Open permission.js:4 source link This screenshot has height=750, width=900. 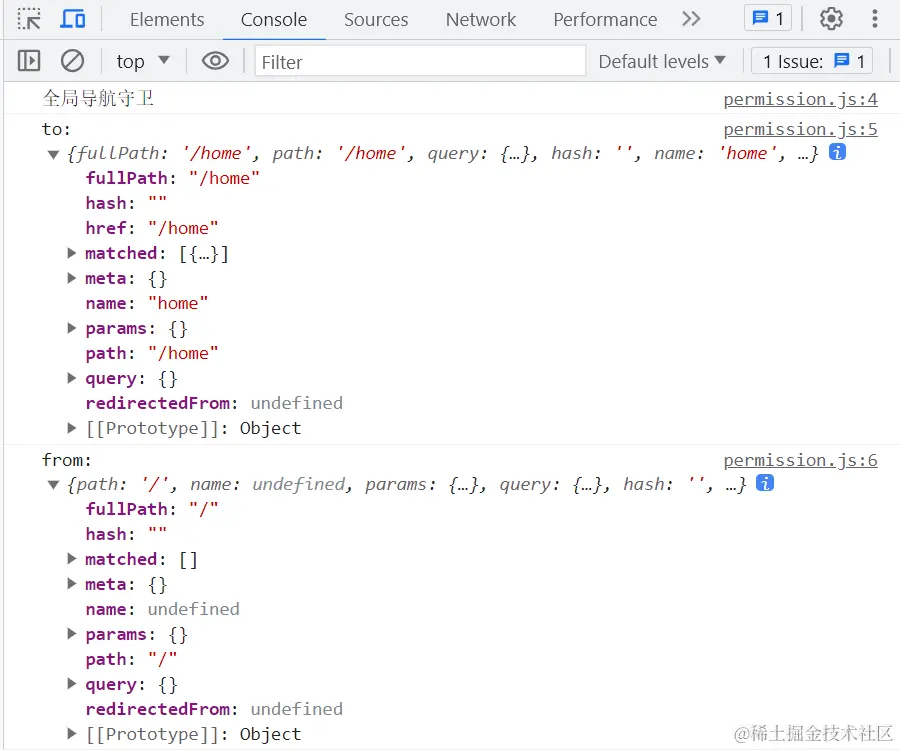[800, 99]
